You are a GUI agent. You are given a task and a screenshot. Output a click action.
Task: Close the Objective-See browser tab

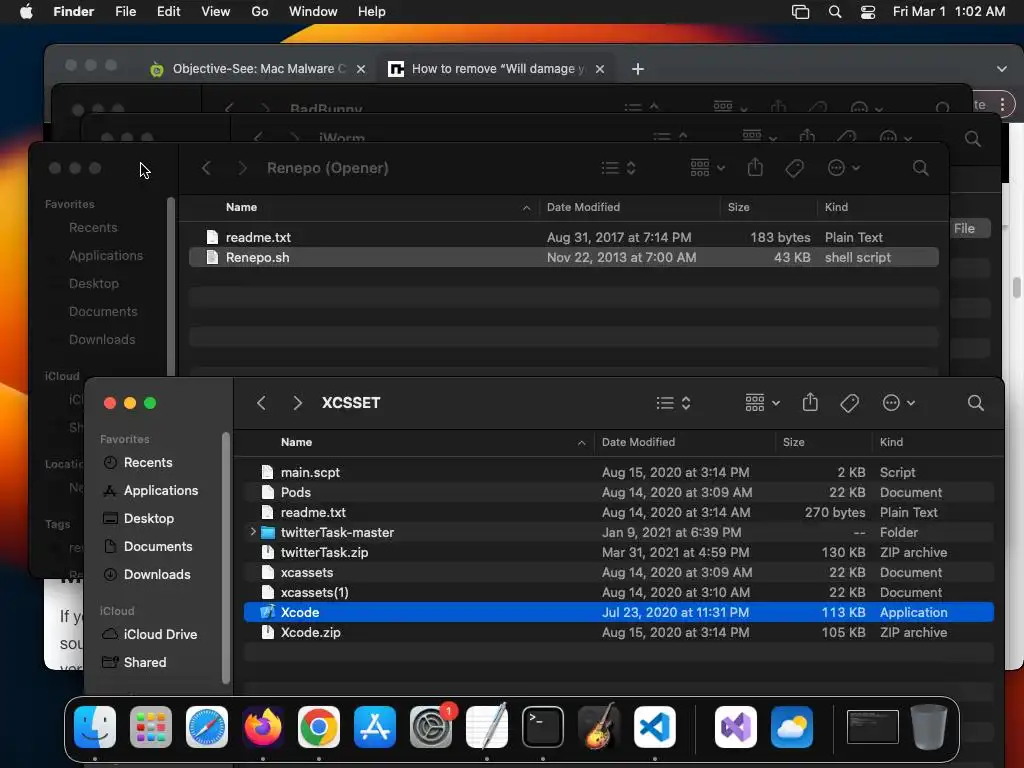pos(360,69)
